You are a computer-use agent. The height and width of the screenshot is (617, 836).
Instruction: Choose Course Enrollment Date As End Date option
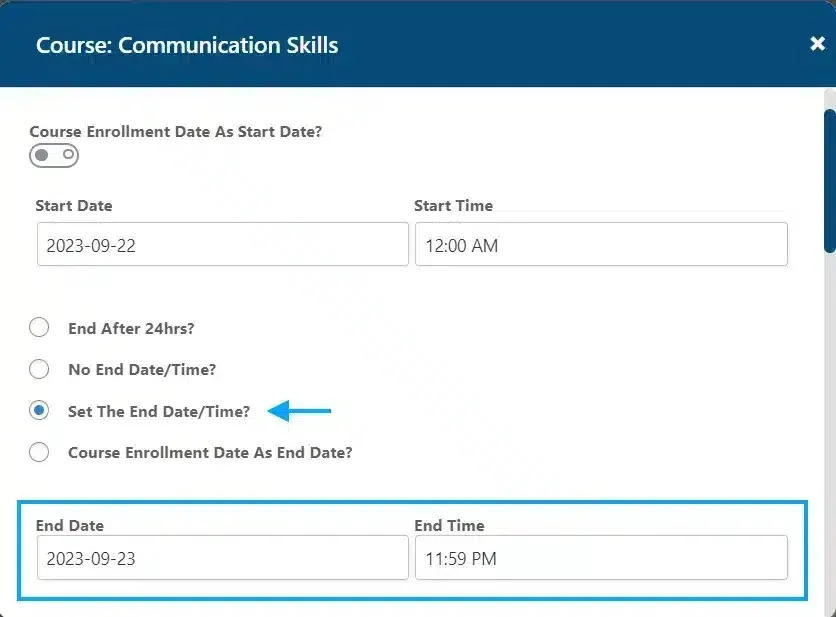pyautogui.click(x=39, y=452)
